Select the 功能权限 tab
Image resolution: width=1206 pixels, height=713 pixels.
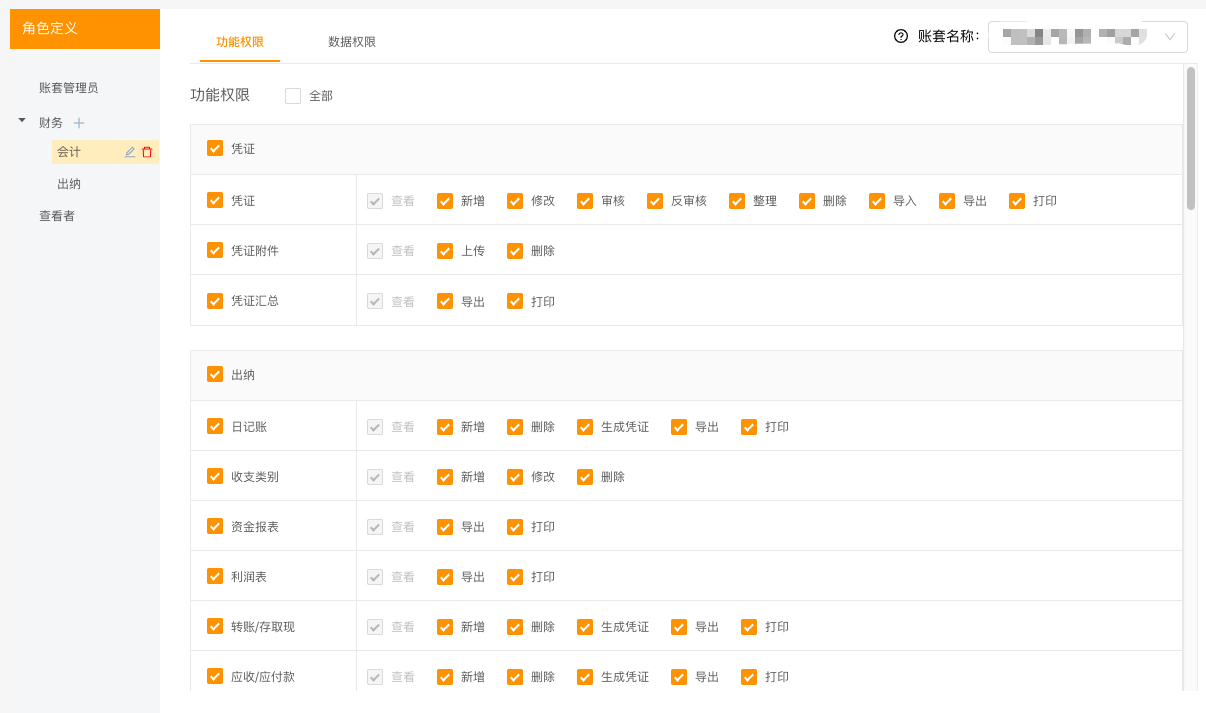coord(240,42)
